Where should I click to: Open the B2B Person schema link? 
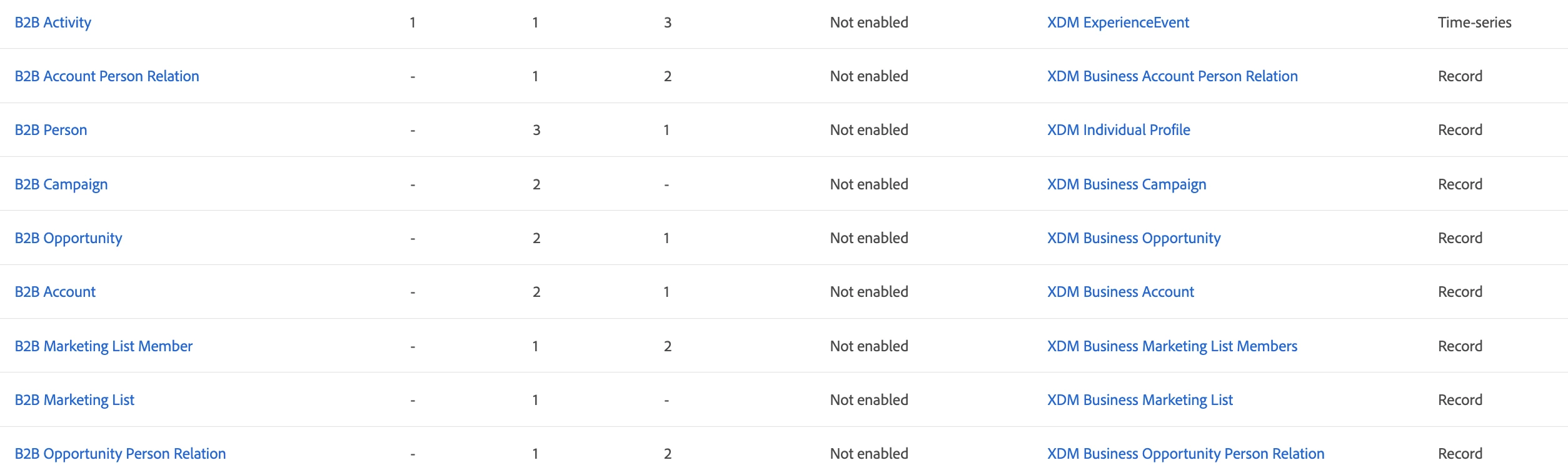click(x=51, y=130)
